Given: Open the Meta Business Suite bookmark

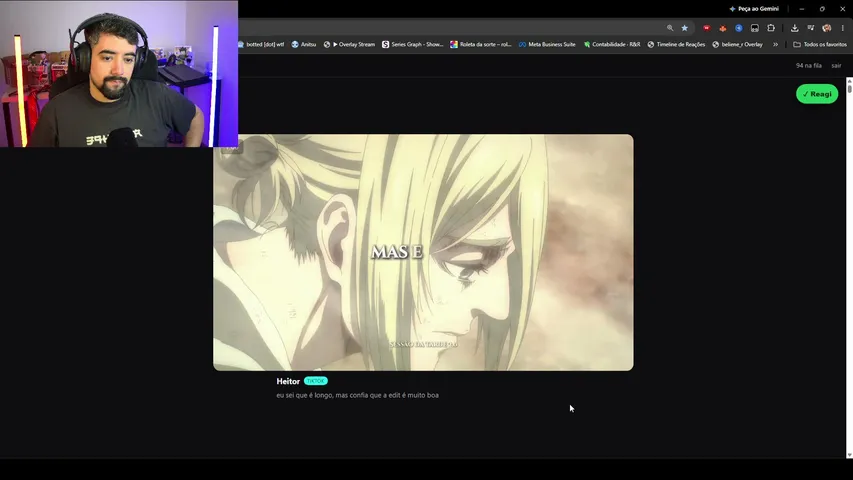Looking at the screenshot, I should point(547,45).
